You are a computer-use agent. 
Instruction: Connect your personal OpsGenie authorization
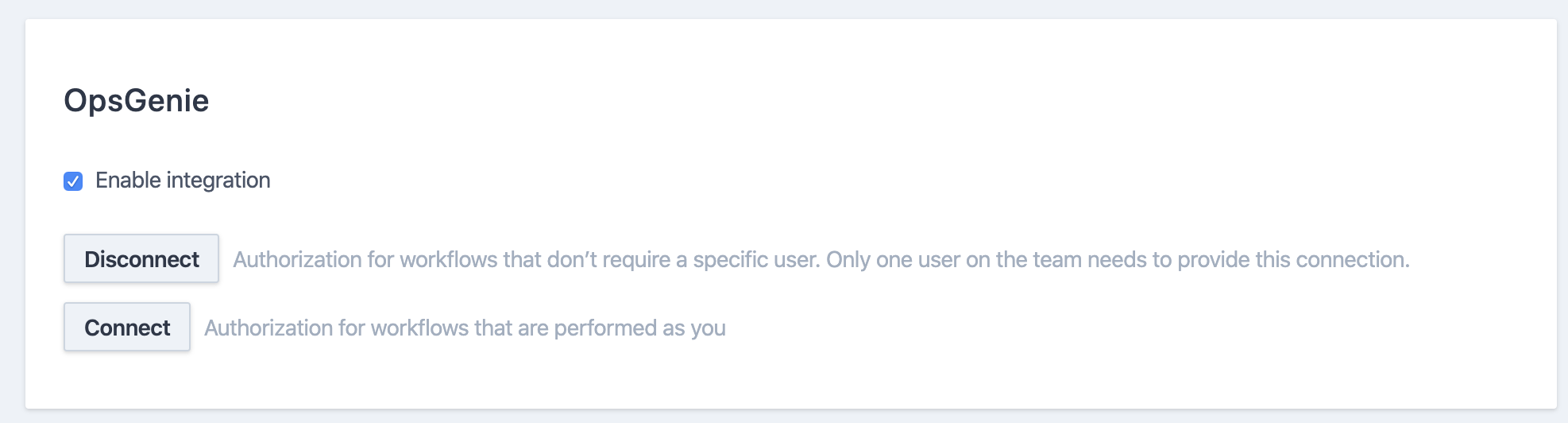tap(127, 327)
